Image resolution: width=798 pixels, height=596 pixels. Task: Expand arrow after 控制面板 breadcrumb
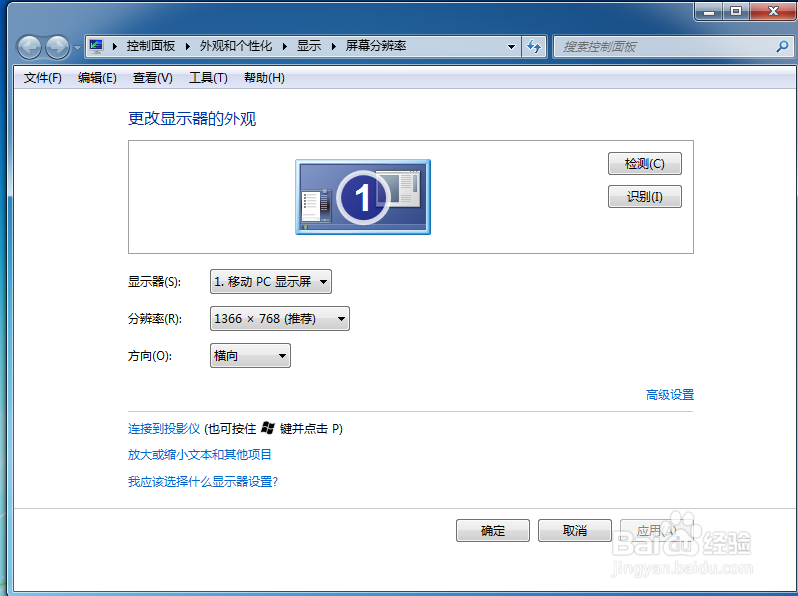(187, 47)
